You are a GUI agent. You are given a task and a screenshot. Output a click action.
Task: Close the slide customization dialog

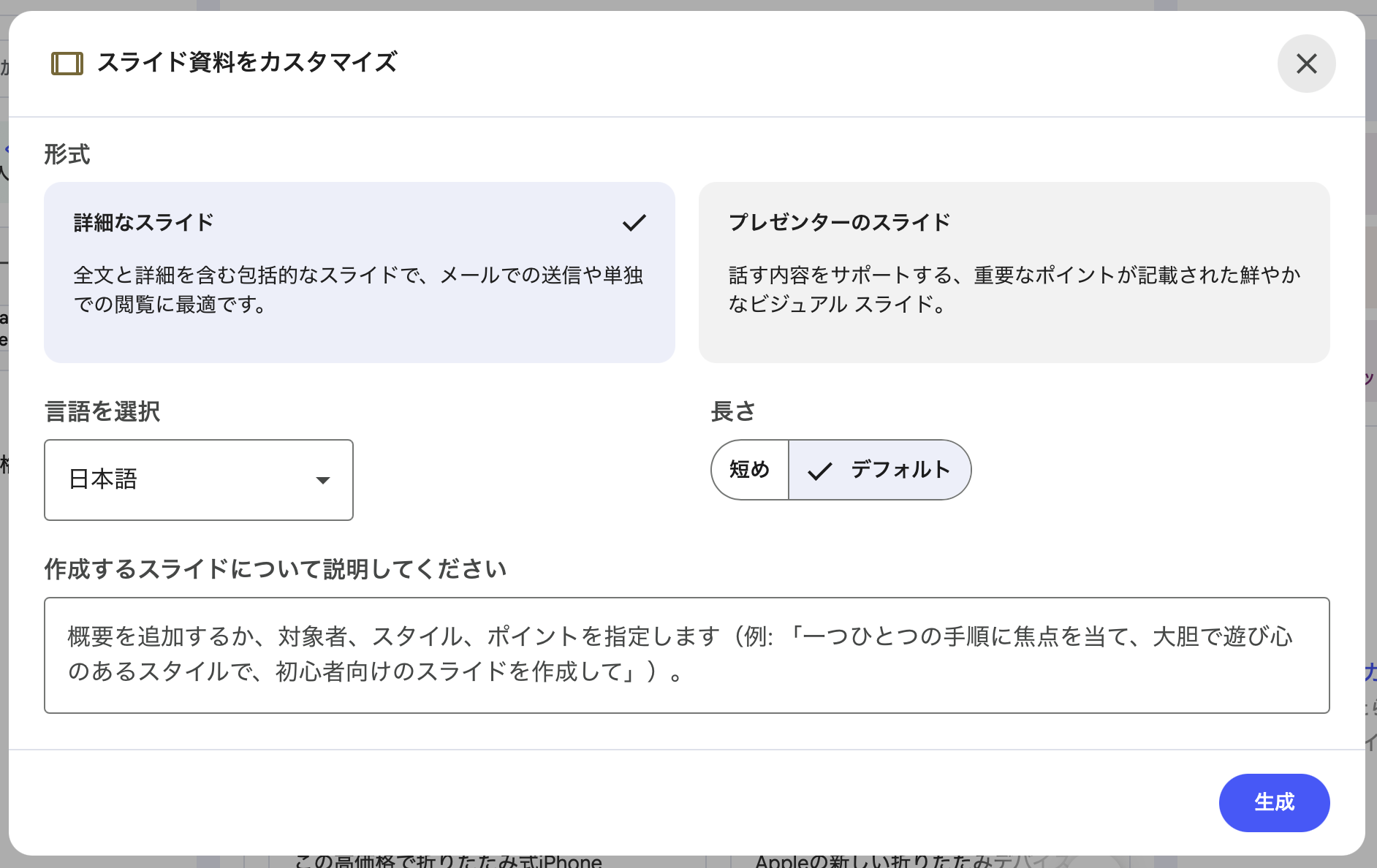[1306, 64]
